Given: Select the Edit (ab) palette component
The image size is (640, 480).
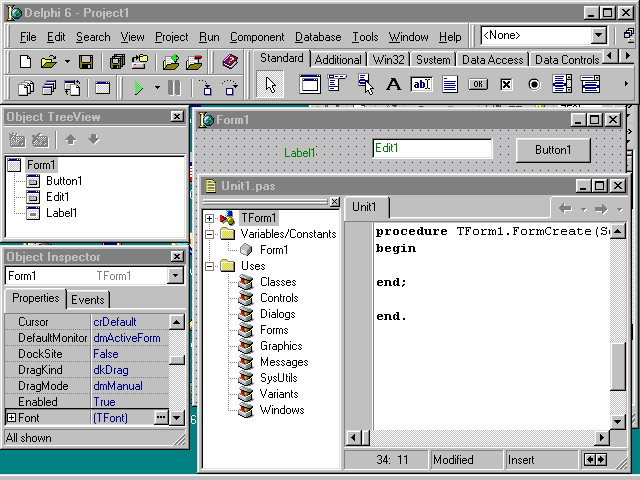Looking at the screenshot, I should tap(422, 84).
